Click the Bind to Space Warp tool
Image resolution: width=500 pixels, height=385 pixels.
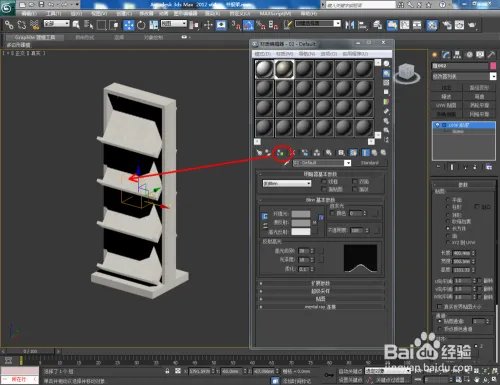[x=35, y=25]
